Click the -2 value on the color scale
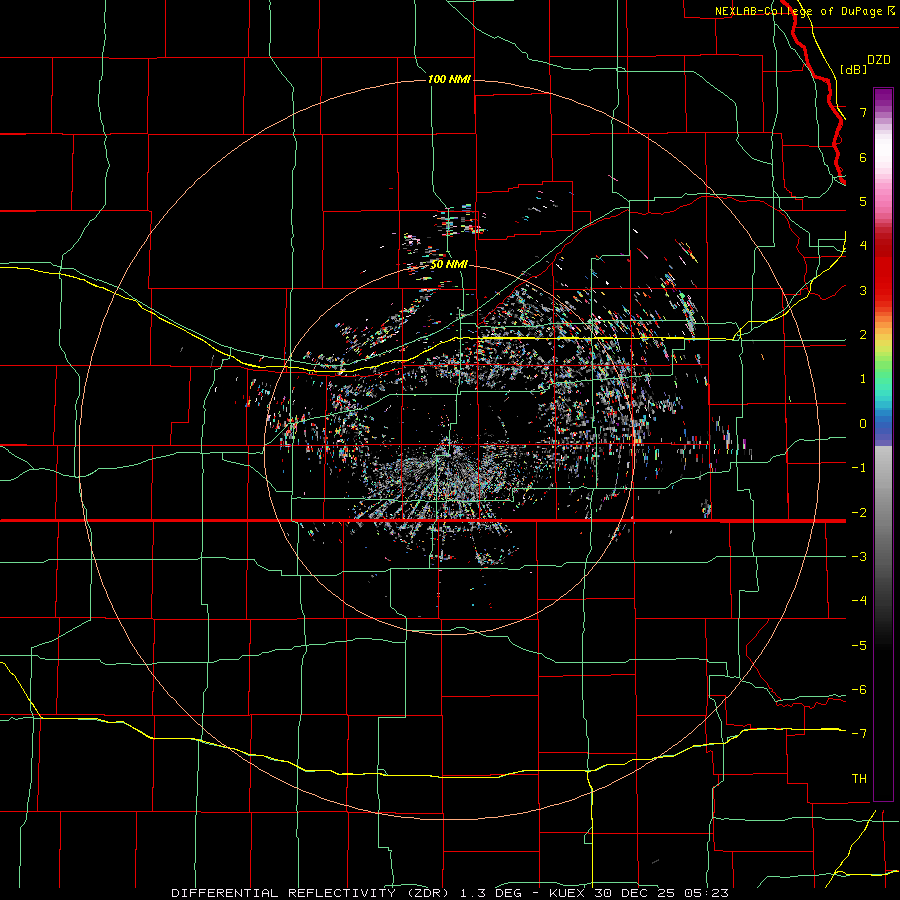Screen dimensions: 900x900 (x=859, y=512)
